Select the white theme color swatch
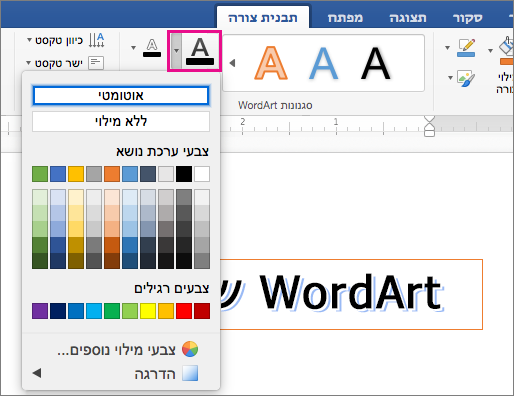514x396 pixels. pos(202,174)
